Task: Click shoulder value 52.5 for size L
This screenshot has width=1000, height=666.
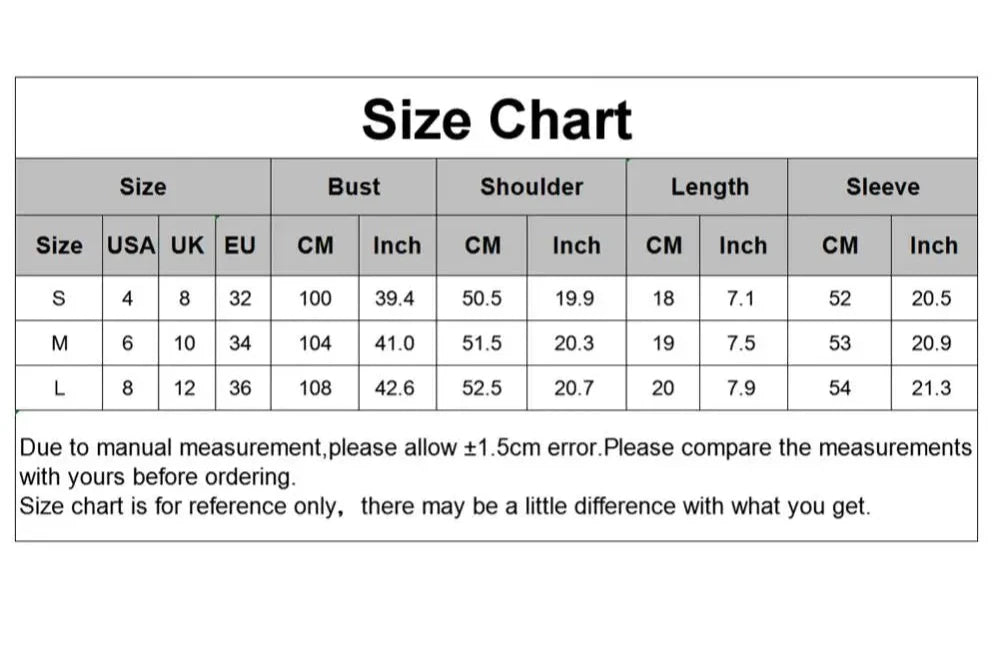Action: 482,388
